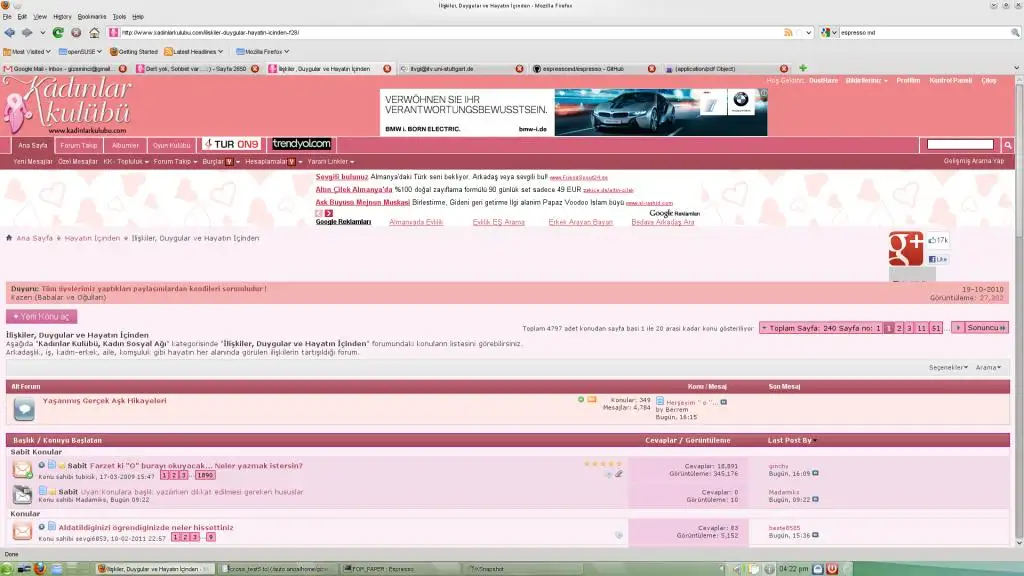
Task: Open the 'Gelişmiş Arama Yap' link
Action: 974,161
